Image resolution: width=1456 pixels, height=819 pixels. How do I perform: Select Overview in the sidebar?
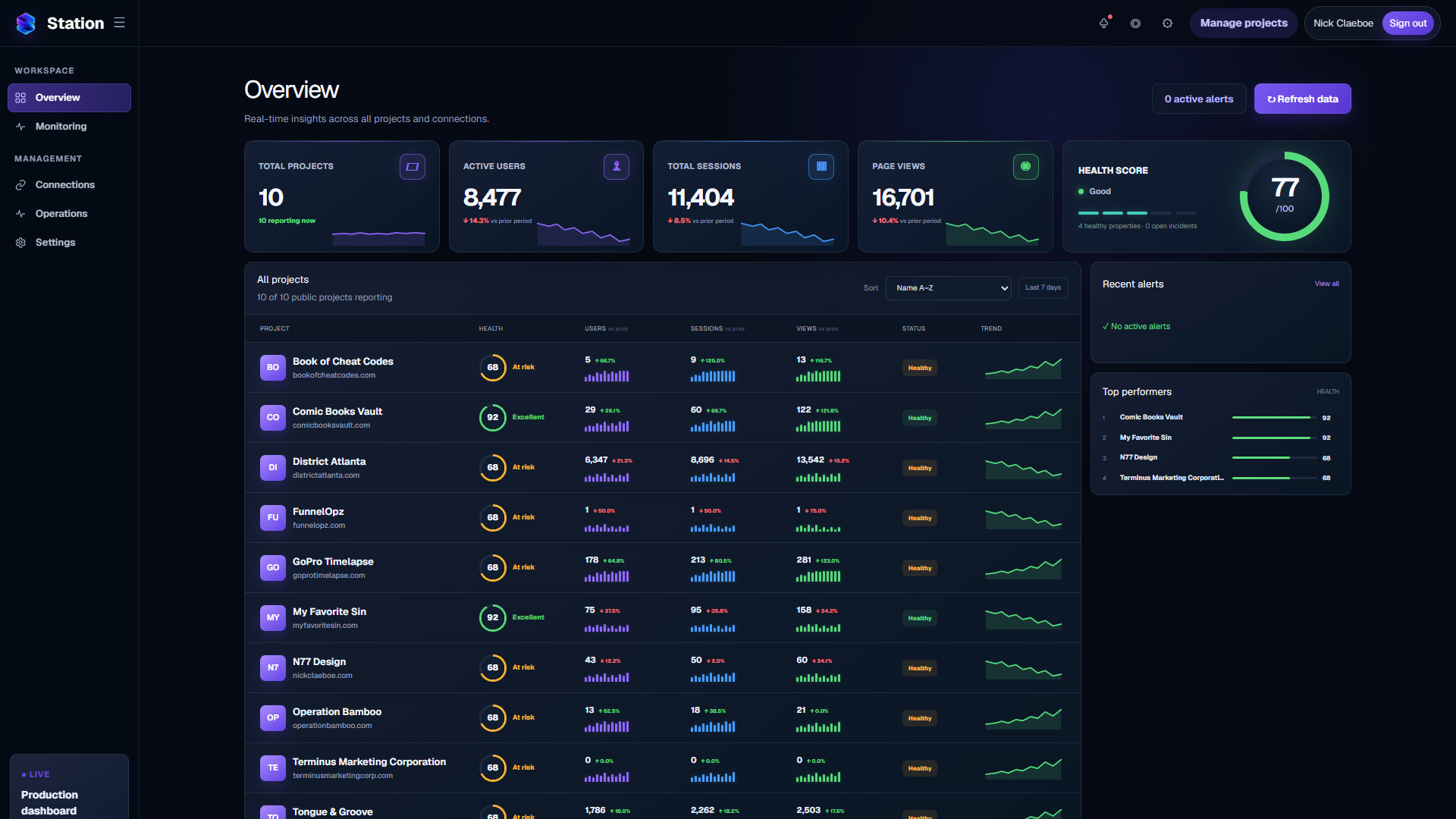click(69, 98)
